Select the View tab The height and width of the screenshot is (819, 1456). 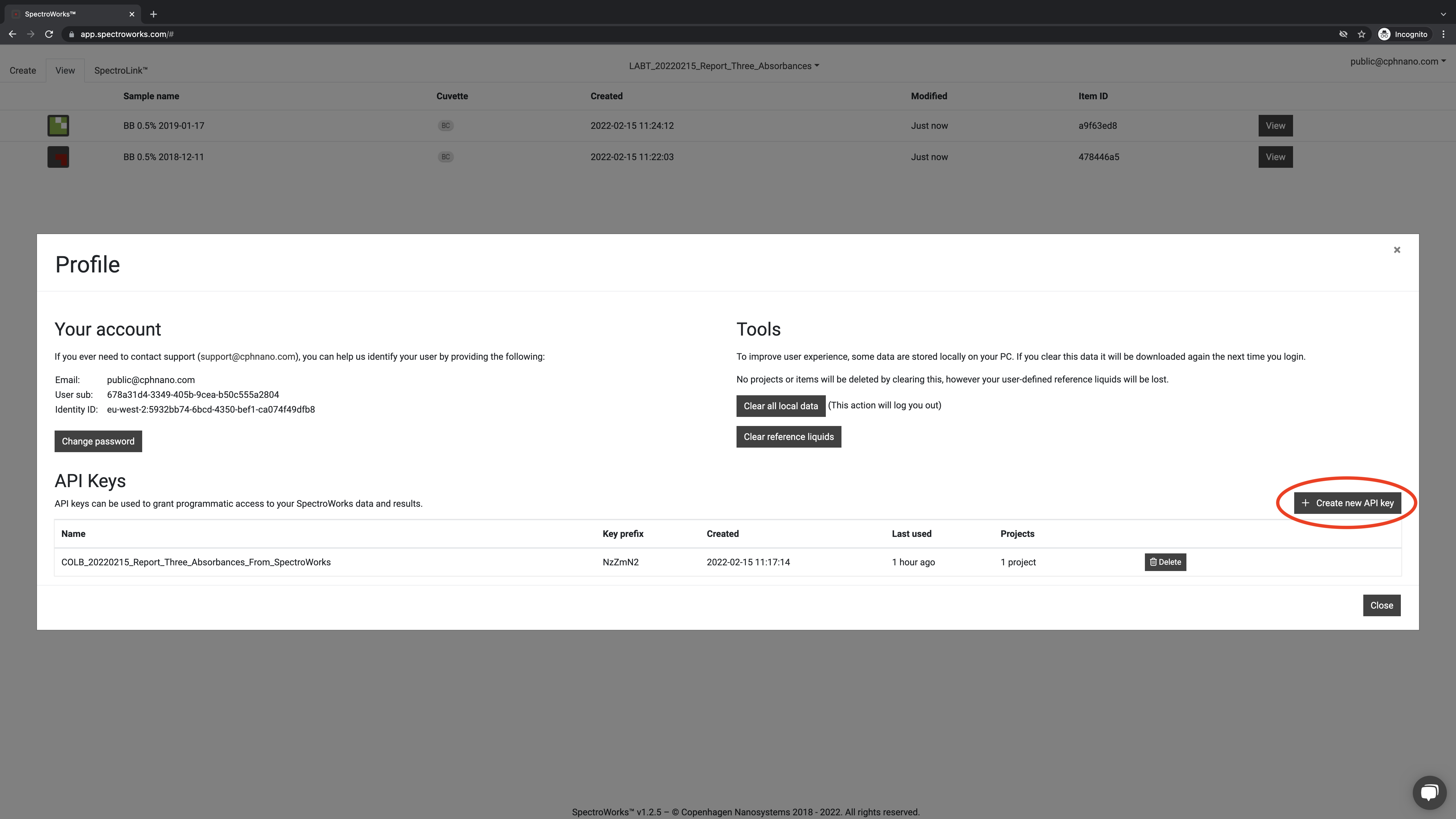65,71
